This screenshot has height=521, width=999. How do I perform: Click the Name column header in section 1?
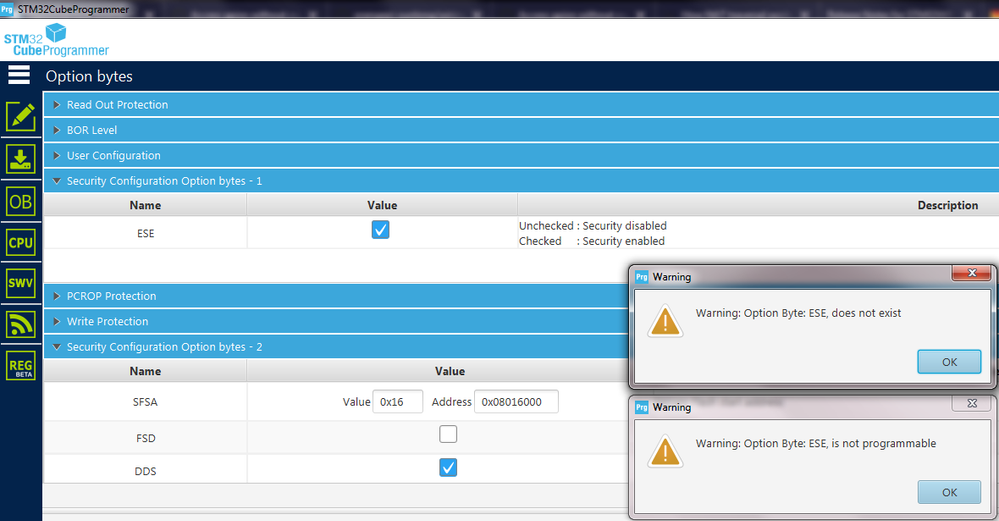pos(145,205)
